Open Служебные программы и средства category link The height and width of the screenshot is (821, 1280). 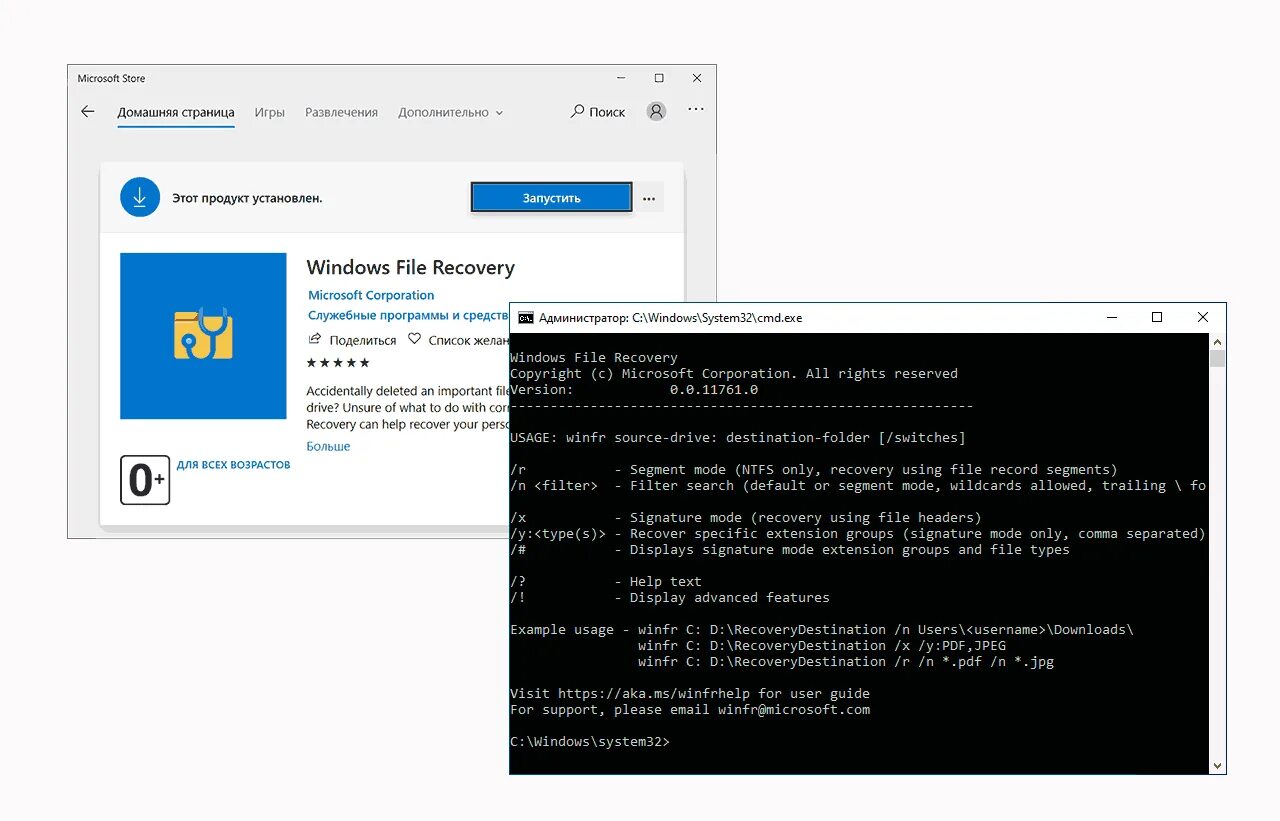coord(408,315)
